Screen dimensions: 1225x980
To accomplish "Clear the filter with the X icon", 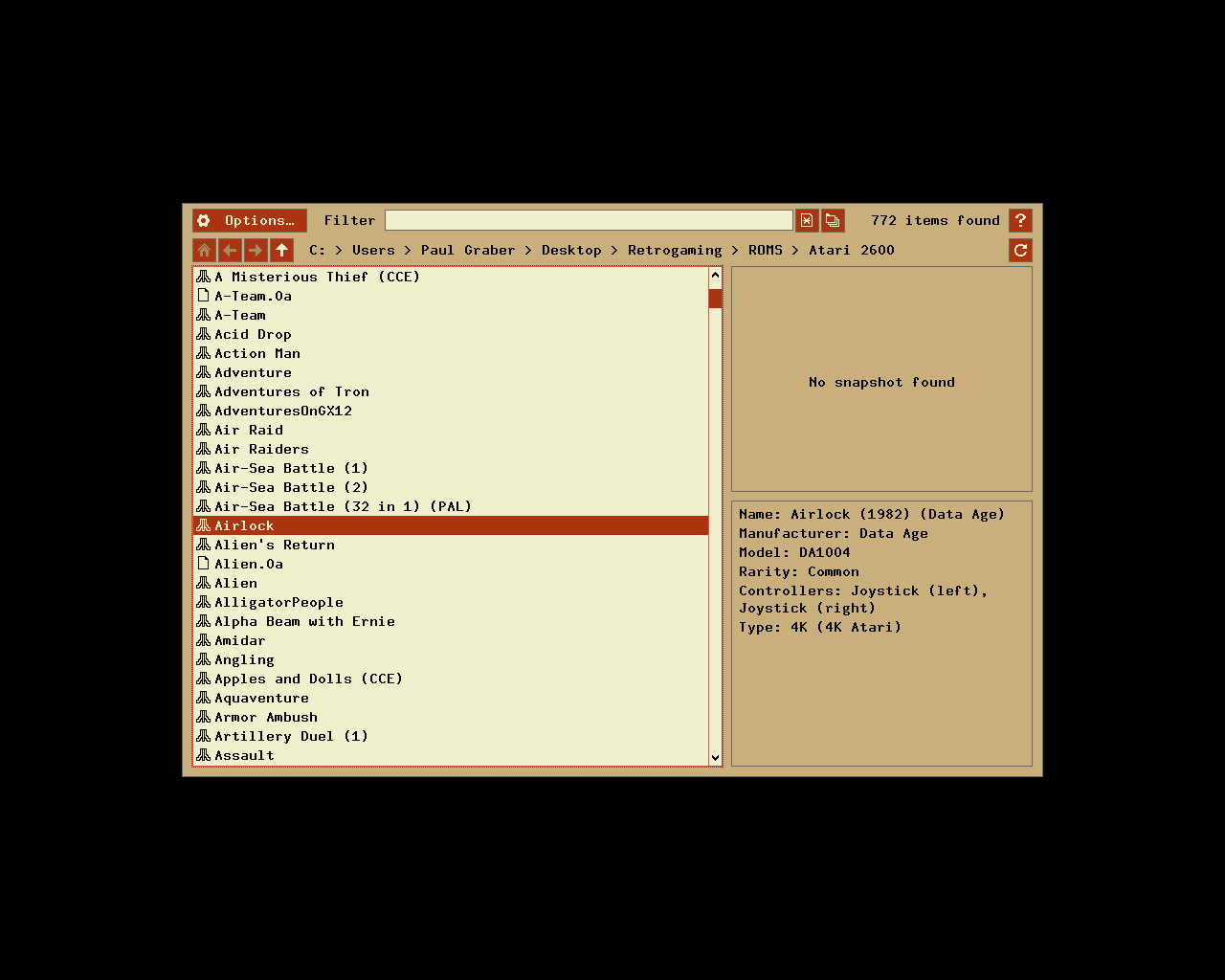I will click(807, 221).
